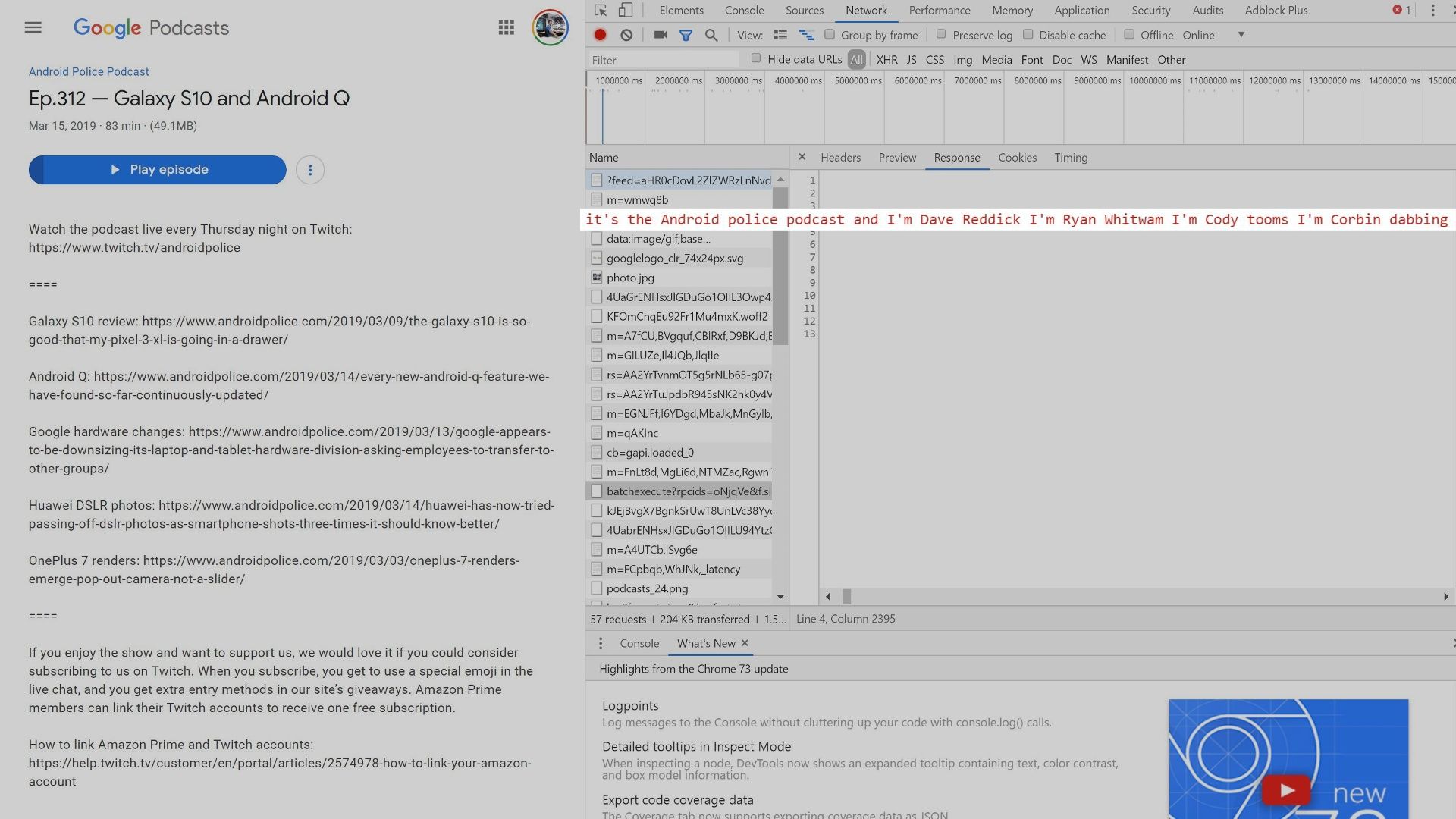Enable Disable cache checkbox
The image size is (1456, 819).
click(x=1028, y=35)
